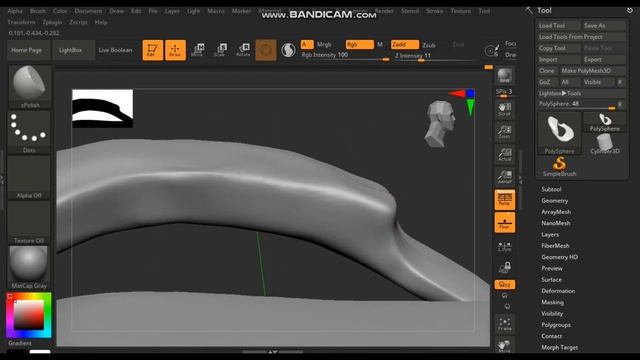Expand the Geometry section
640x360 pixels.
click(554, 201)
